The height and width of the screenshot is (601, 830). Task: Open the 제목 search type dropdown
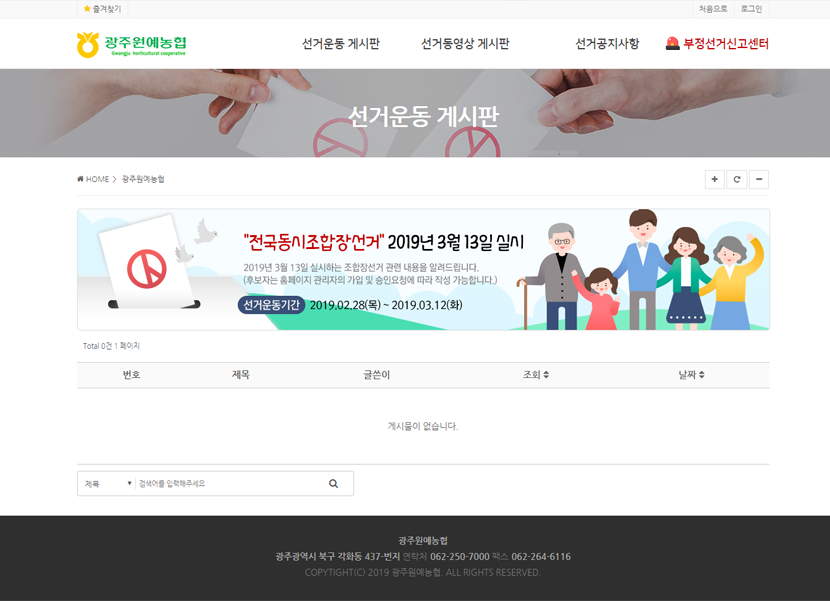106,484
